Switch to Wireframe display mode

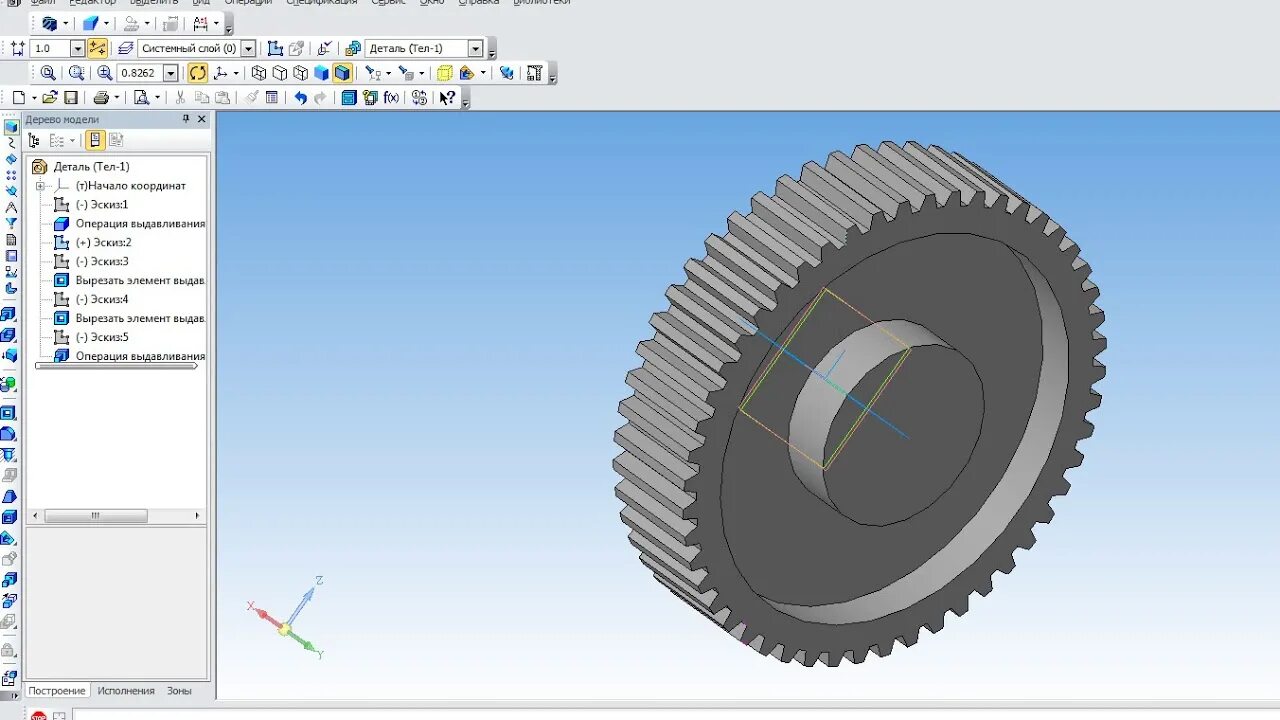(x=259, y=72)
